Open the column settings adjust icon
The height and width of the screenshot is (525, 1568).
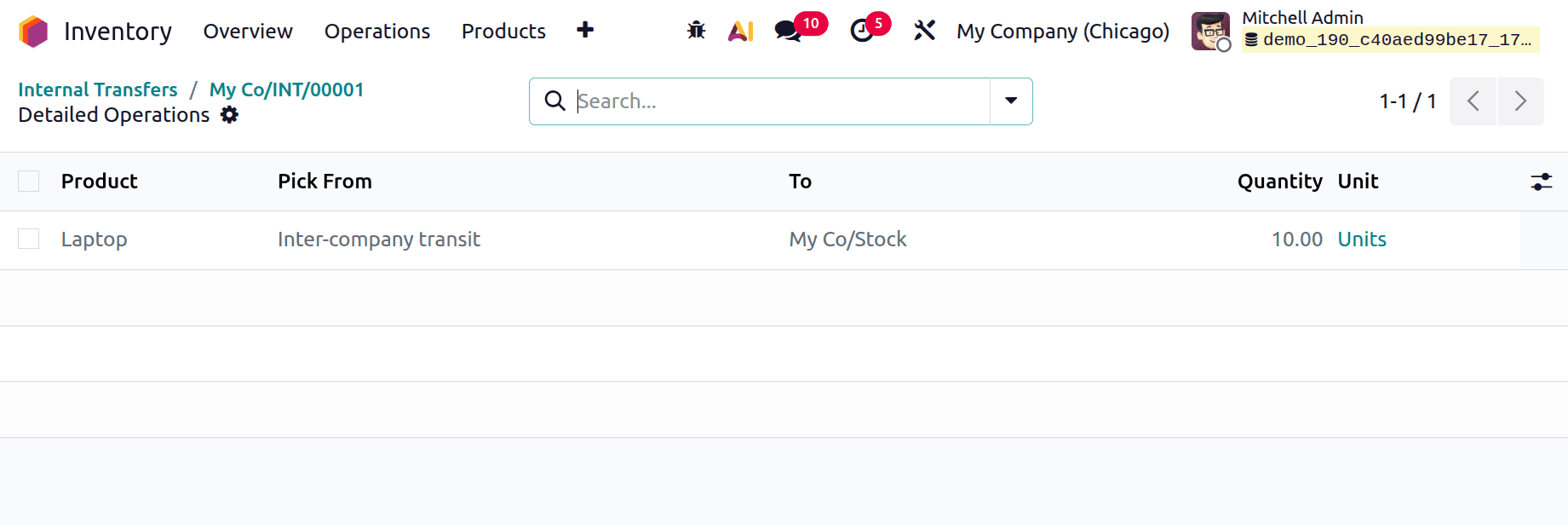pyautogui.click(x=1541, y=182)
